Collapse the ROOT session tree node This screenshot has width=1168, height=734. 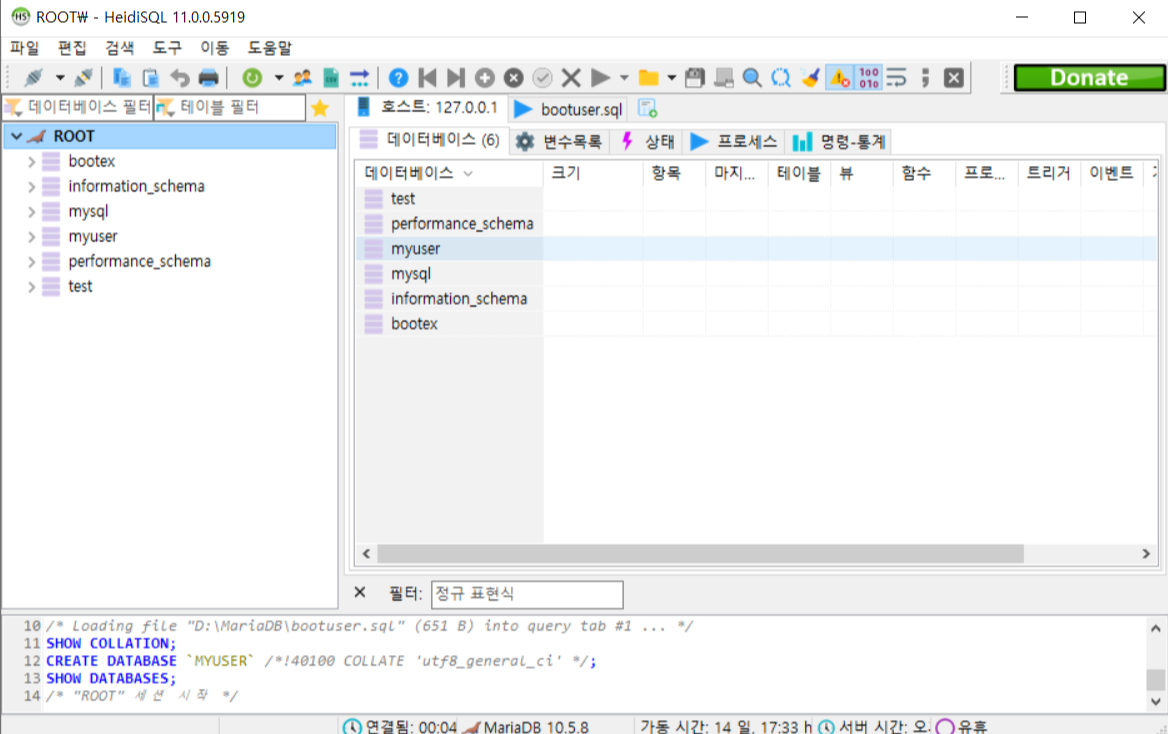[16, 136]
